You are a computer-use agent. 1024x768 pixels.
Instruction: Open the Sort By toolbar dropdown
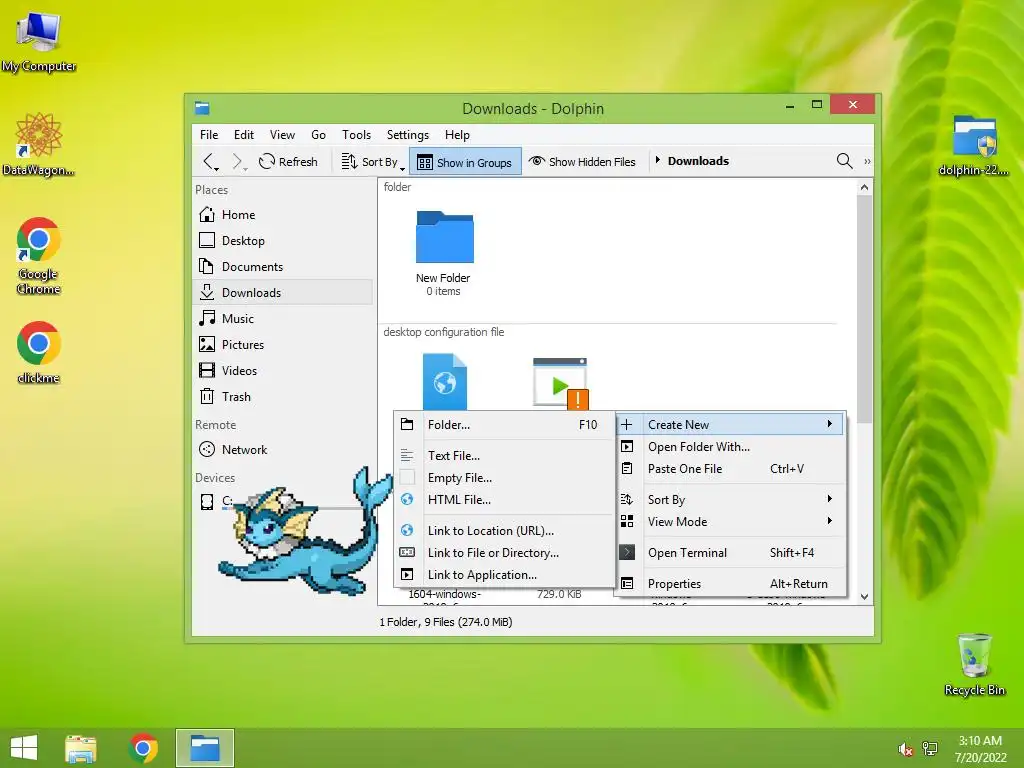coord(373,161)
